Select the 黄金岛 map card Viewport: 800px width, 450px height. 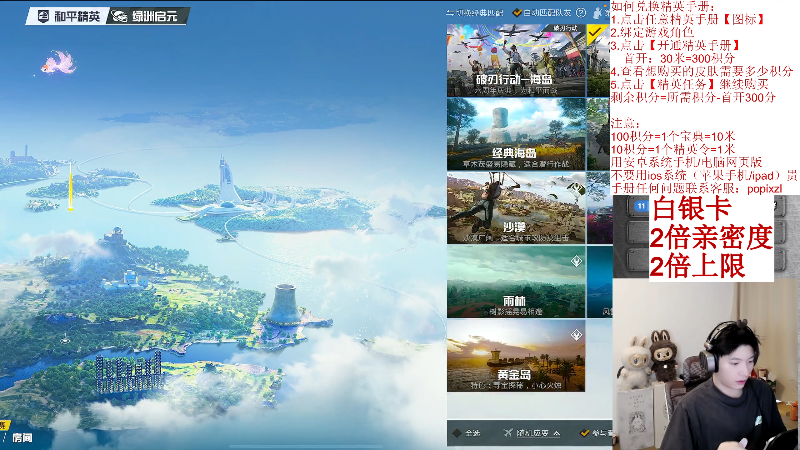[x=516, y=356]
